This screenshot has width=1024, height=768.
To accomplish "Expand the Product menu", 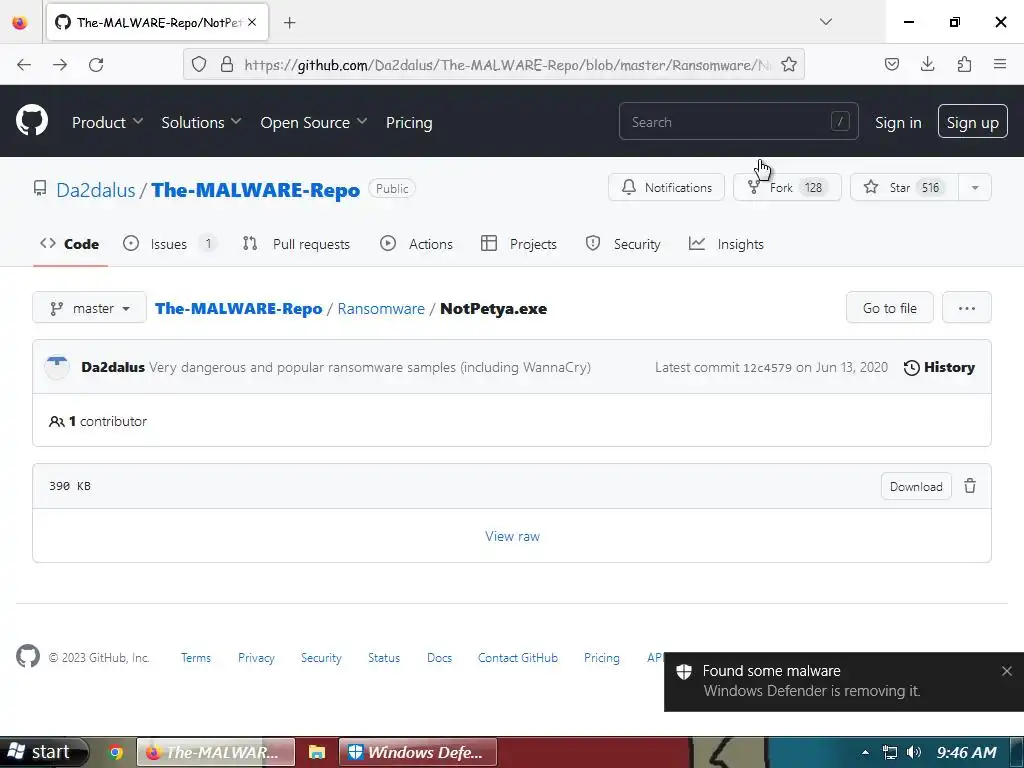I will 108,122.
